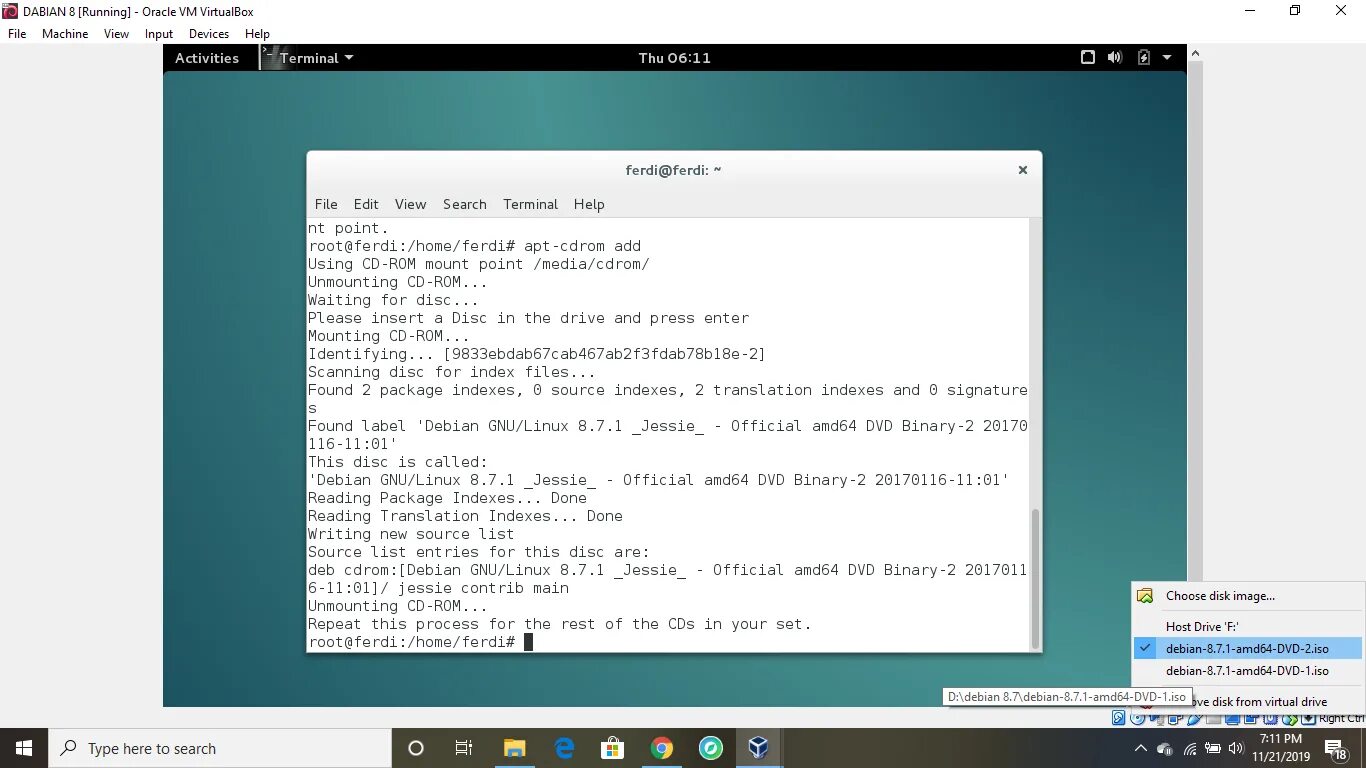Viewport: 1366px width, 768px height.
Task: Click the Windows battery tray icon
Action: (1213, 748)
